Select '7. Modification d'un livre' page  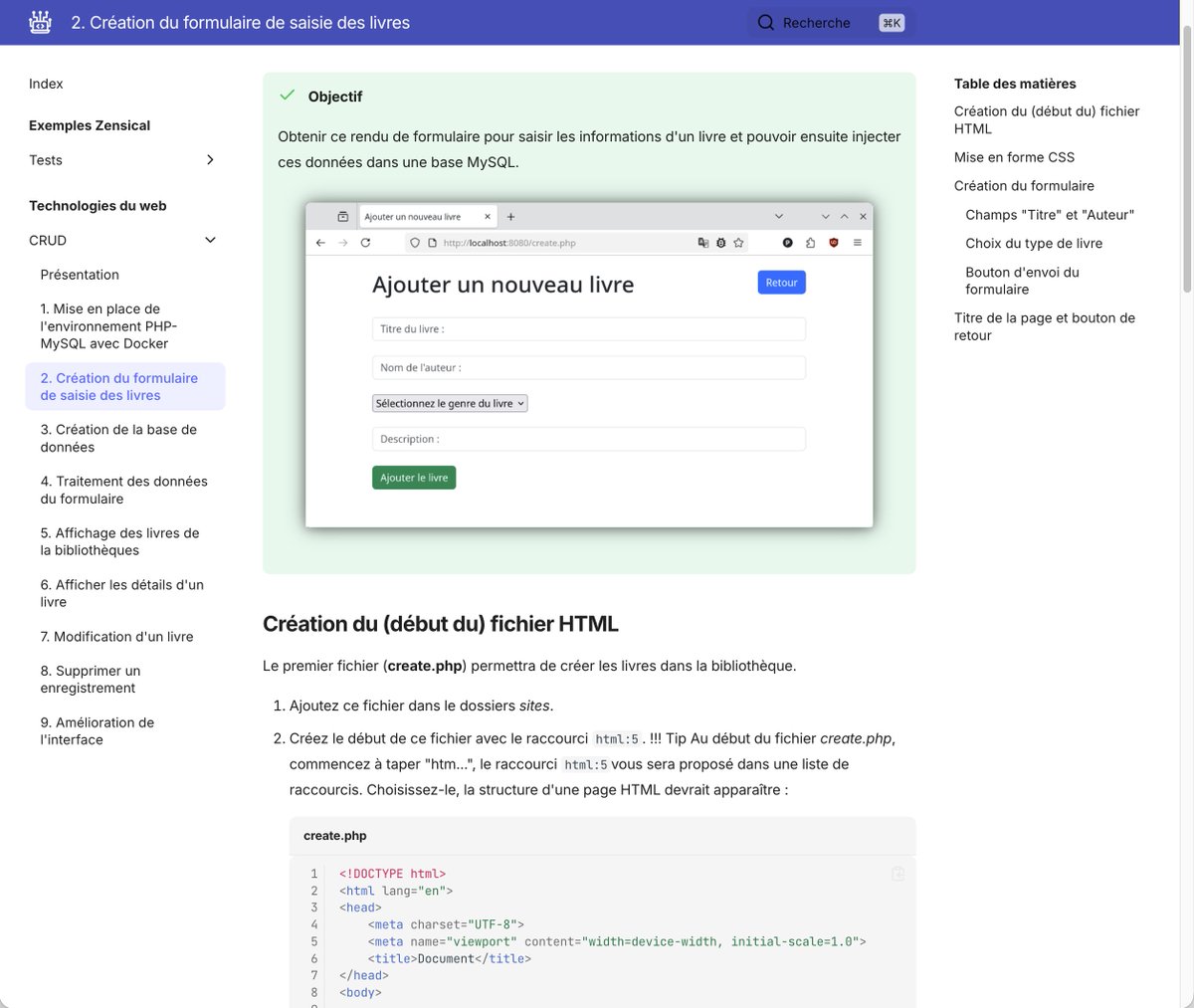[x=116, y=637]
